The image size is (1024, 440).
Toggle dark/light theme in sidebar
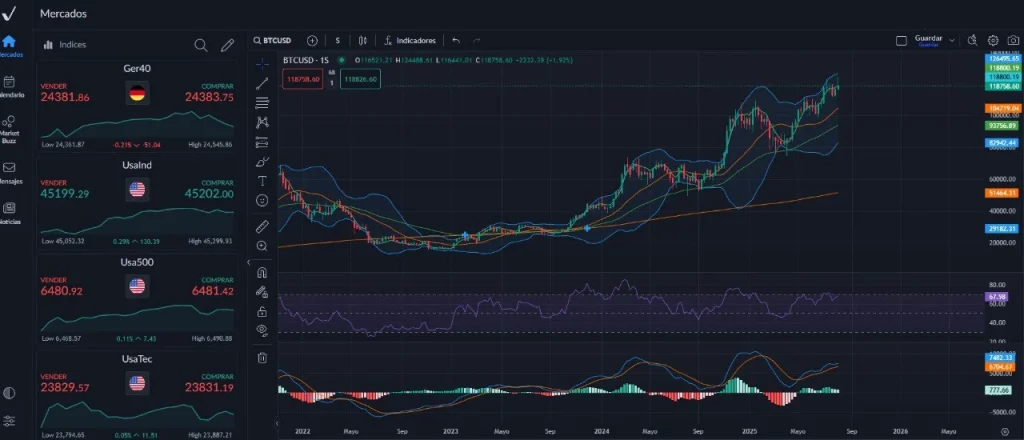tap(9, 393)
